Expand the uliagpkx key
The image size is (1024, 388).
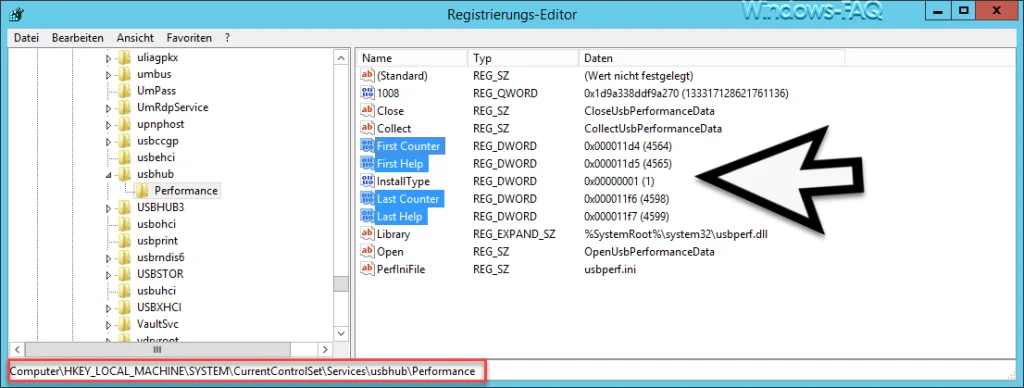(x=109, y=58)
